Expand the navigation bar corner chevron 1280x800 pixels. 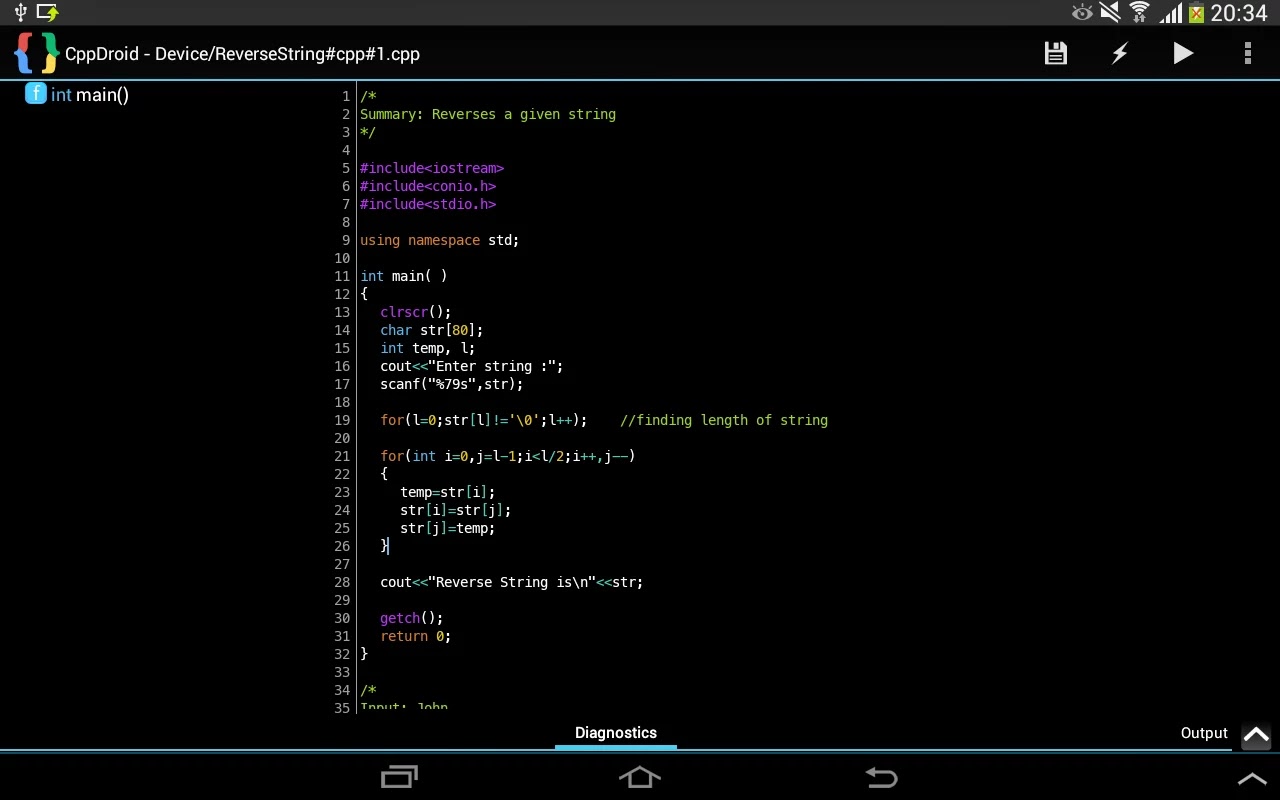coord(1252,779)
